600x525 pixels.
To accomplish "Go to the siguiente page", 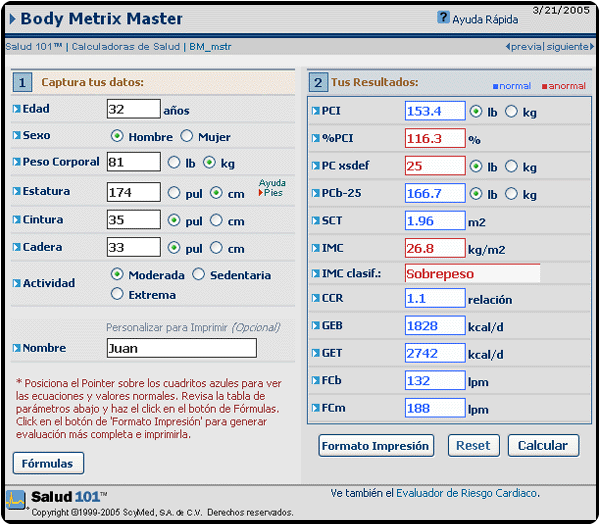I will click(x=570, y=47).
